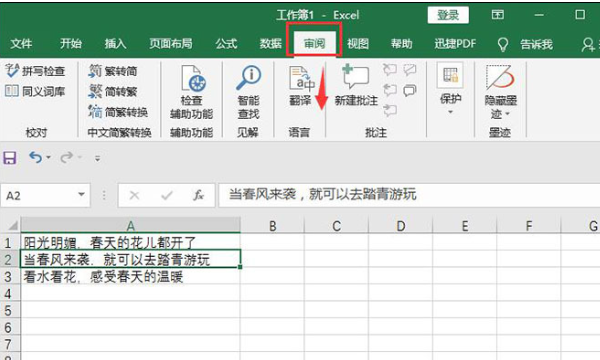Convert text with 简转繁
Screen dimensions: 600x360
click(112, 91)
